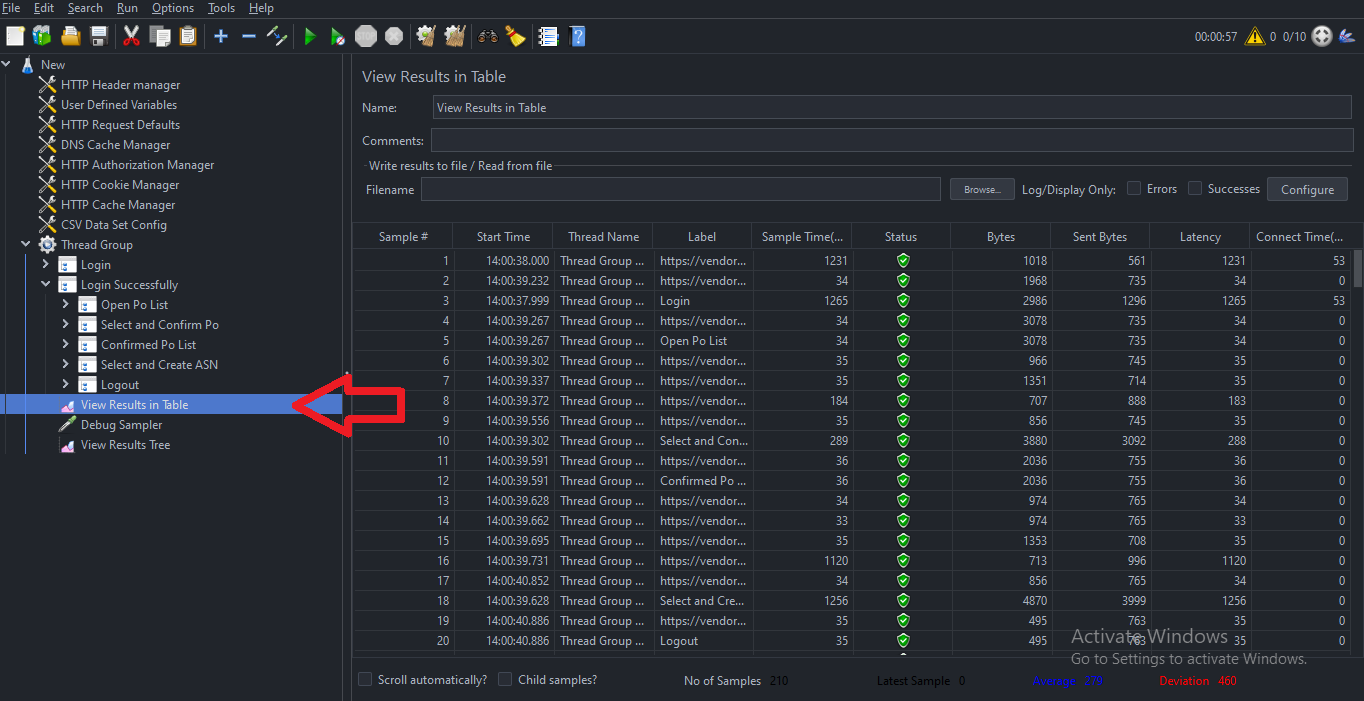1364x701 pixels.
Task: Start the test with the green play icon
Action: [310, 36]
